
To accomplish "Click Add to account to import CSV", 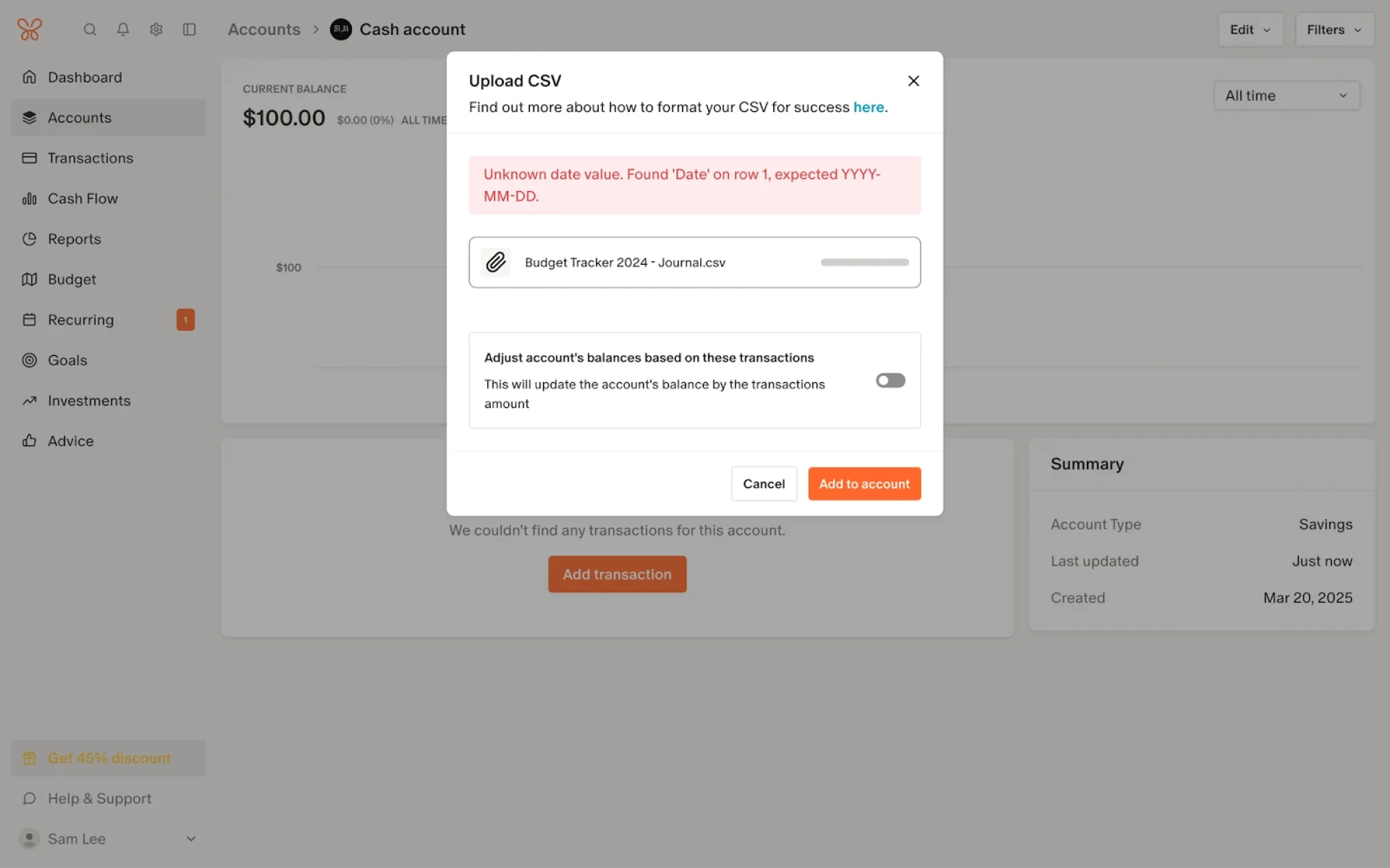I will [x=864, y=484].
